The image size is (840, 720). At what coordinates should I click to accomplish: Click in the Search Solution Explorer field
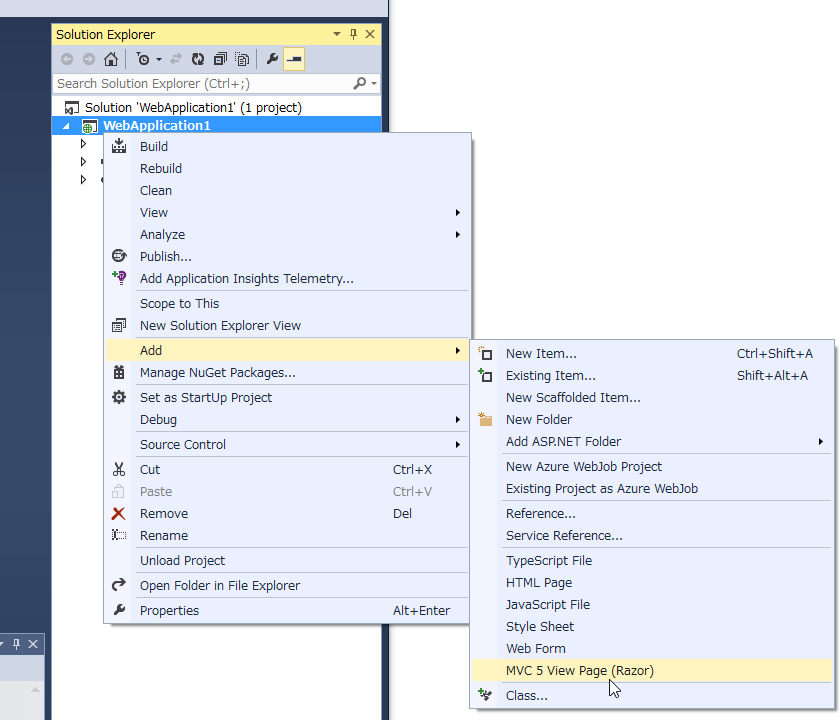click(x=204, y=84)
